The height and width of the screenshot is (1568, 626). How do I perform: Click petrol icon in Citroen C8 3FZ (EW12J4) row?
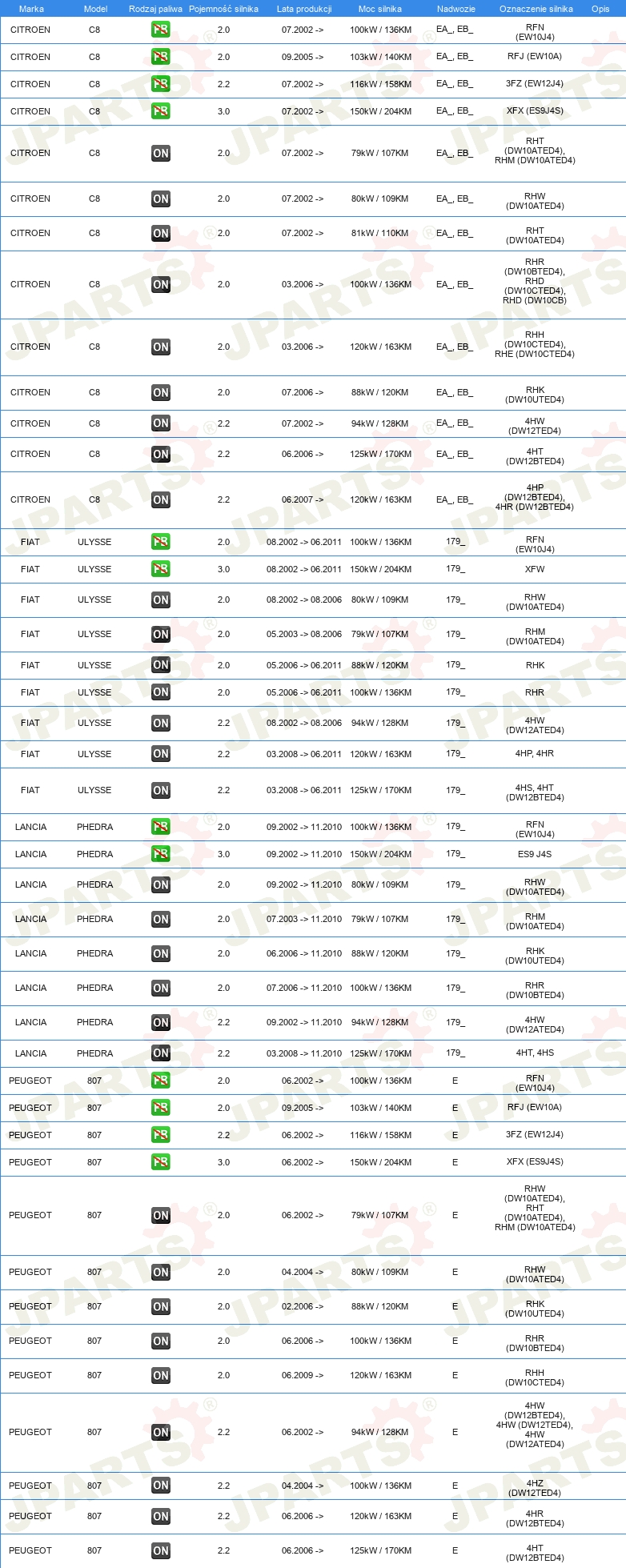click(161, 84)
